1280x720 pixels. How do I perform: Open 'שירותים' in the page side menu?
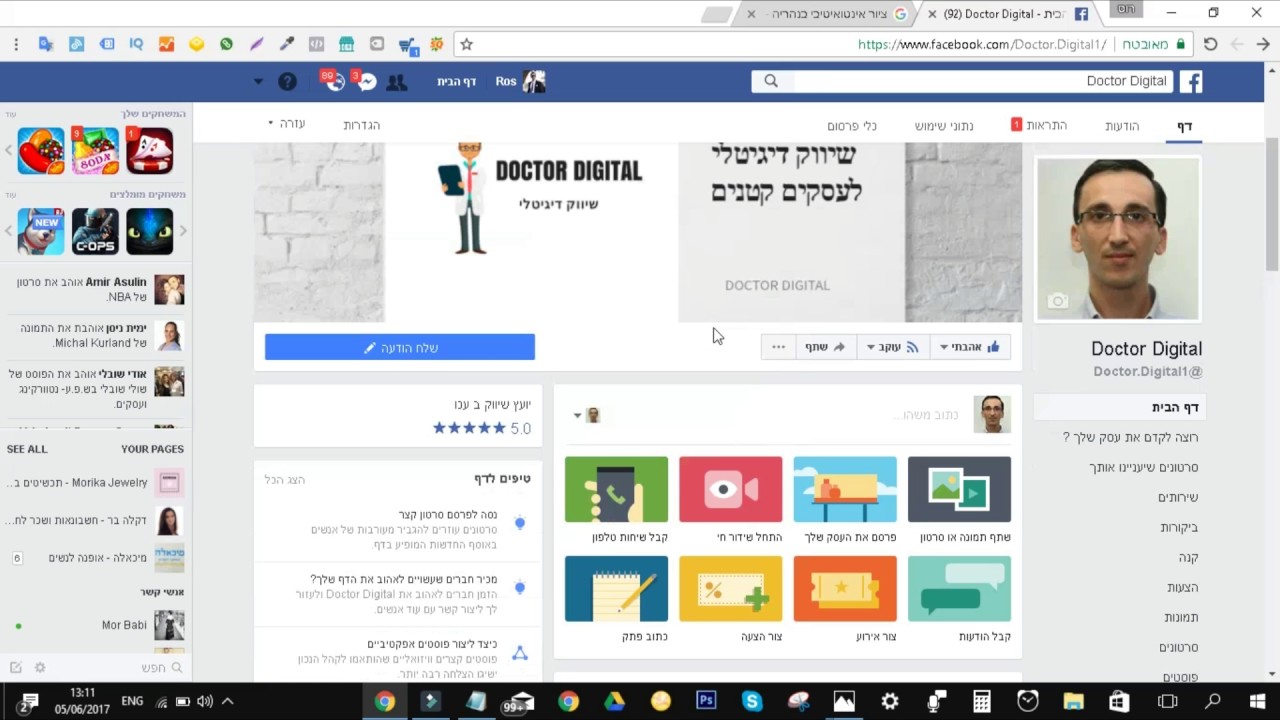(1178, 497)
